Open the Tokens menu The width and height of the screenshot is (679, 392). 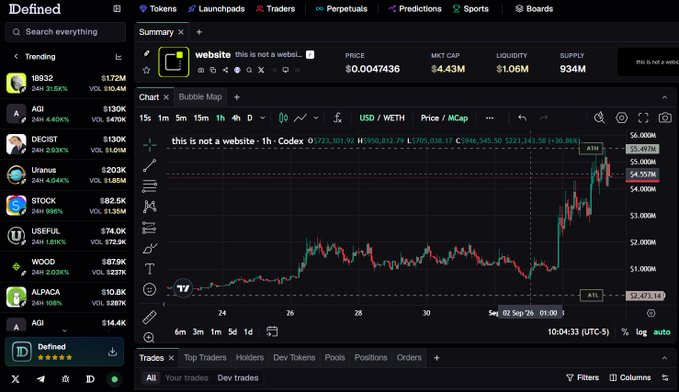(158, 9)
